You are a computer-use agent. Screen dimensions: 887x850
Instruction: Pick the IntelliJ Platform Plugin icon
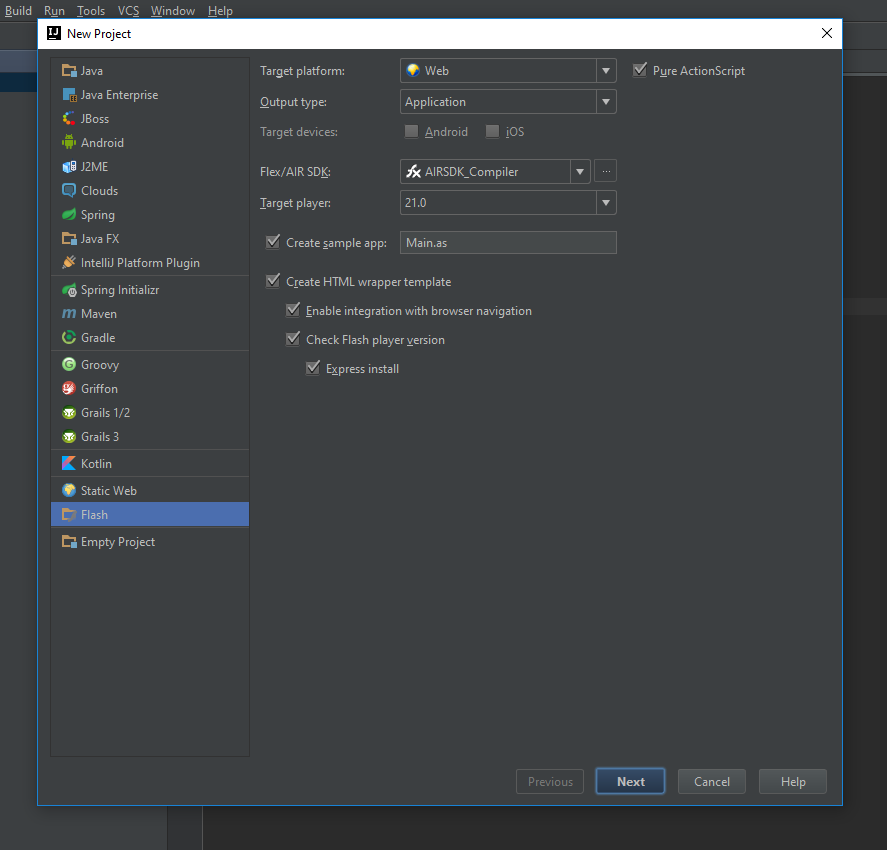point(69,262)
